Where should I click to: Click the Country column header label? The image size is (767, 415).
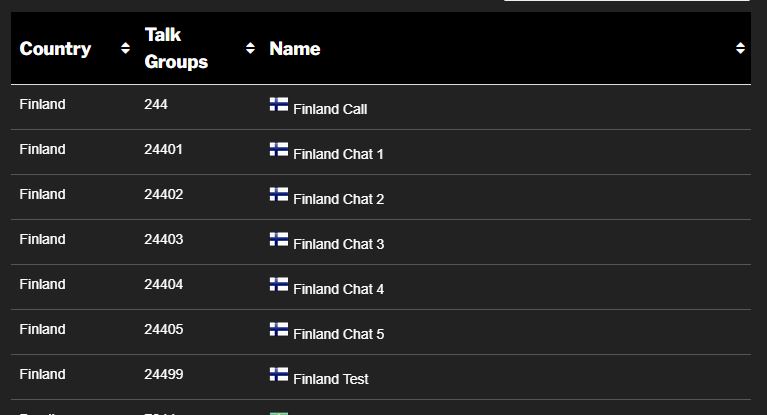(x=55, y=48)
